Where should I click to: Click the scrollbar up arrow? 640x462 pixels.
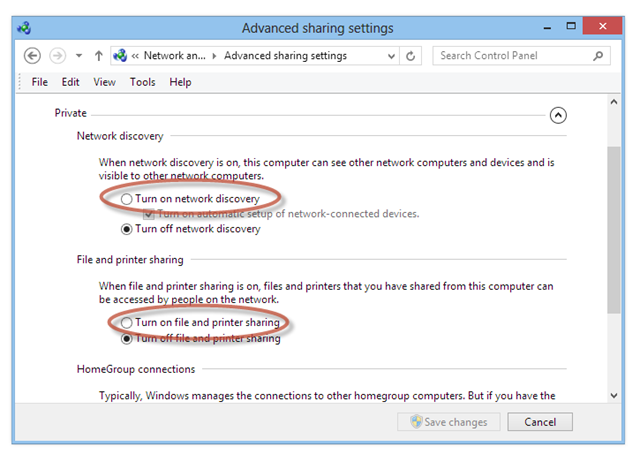(613, 102)
